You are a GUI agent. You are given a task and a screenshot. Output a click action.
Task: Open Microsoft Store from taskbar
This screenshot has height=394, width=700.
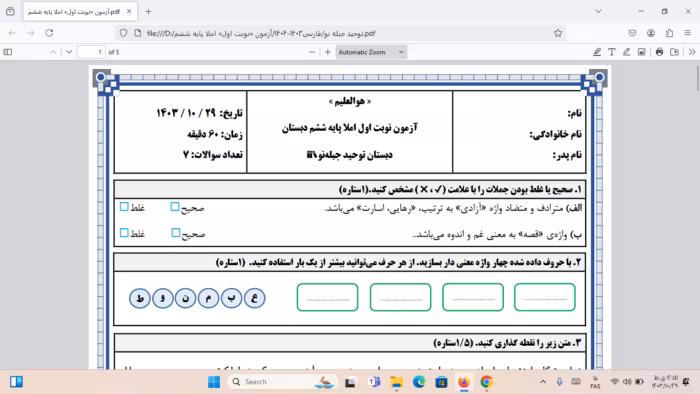pos(442,382)
